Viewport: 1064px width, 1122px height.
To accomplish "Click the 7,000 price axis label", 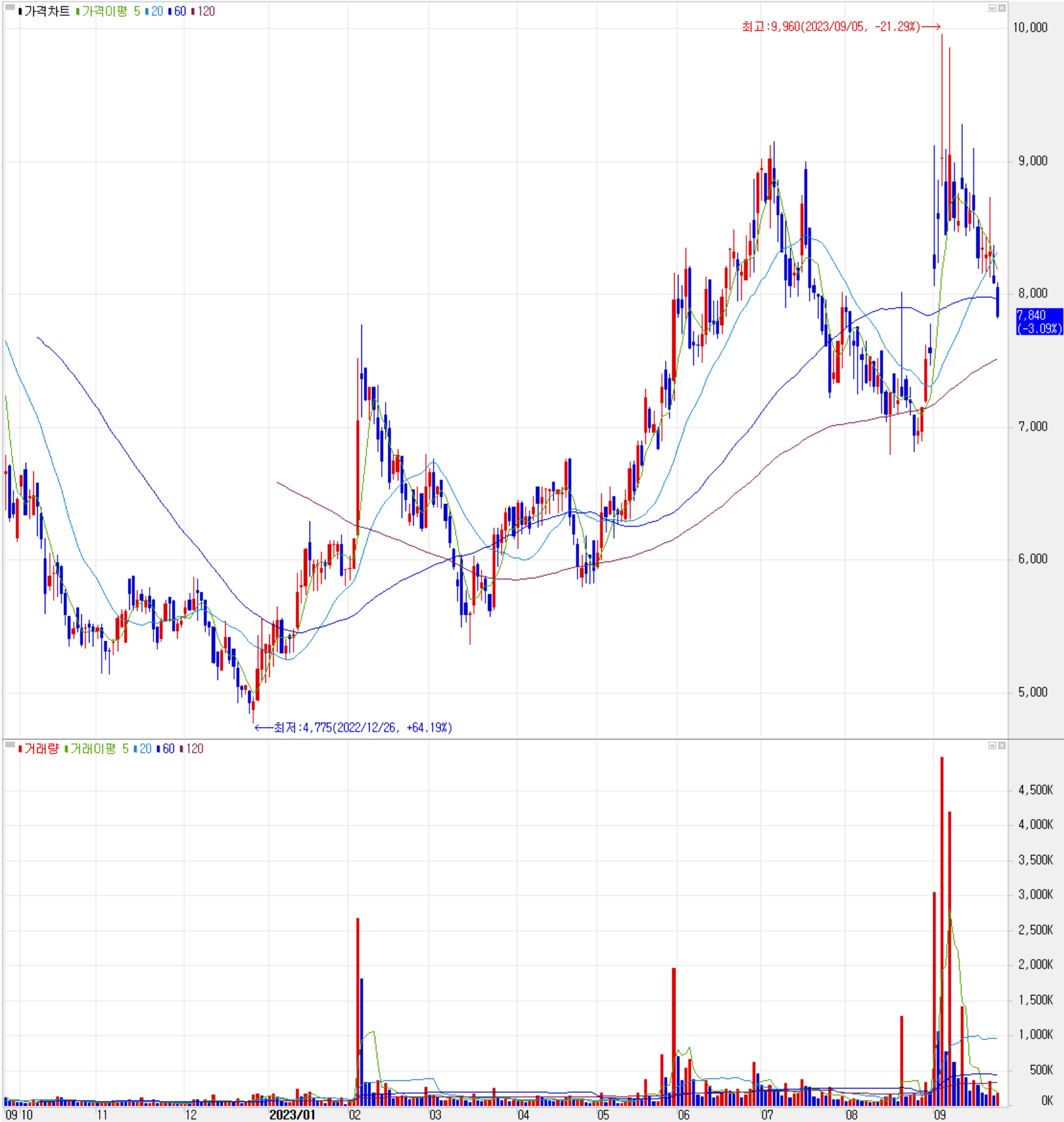I will 1033,426.
